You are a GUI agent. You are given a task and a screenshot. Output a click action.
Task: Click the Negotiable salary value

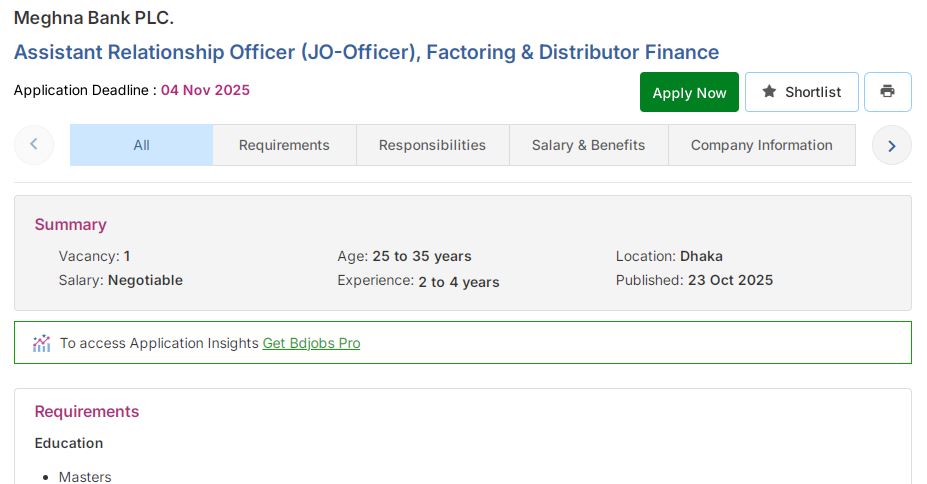coord(145,280)
